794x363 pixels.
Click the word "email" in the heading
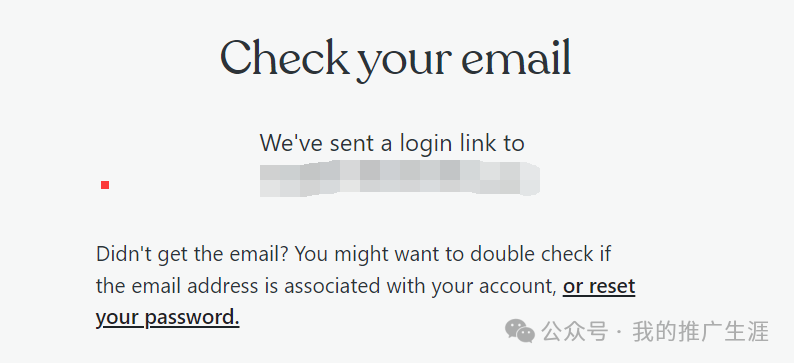tap(517, 57)
